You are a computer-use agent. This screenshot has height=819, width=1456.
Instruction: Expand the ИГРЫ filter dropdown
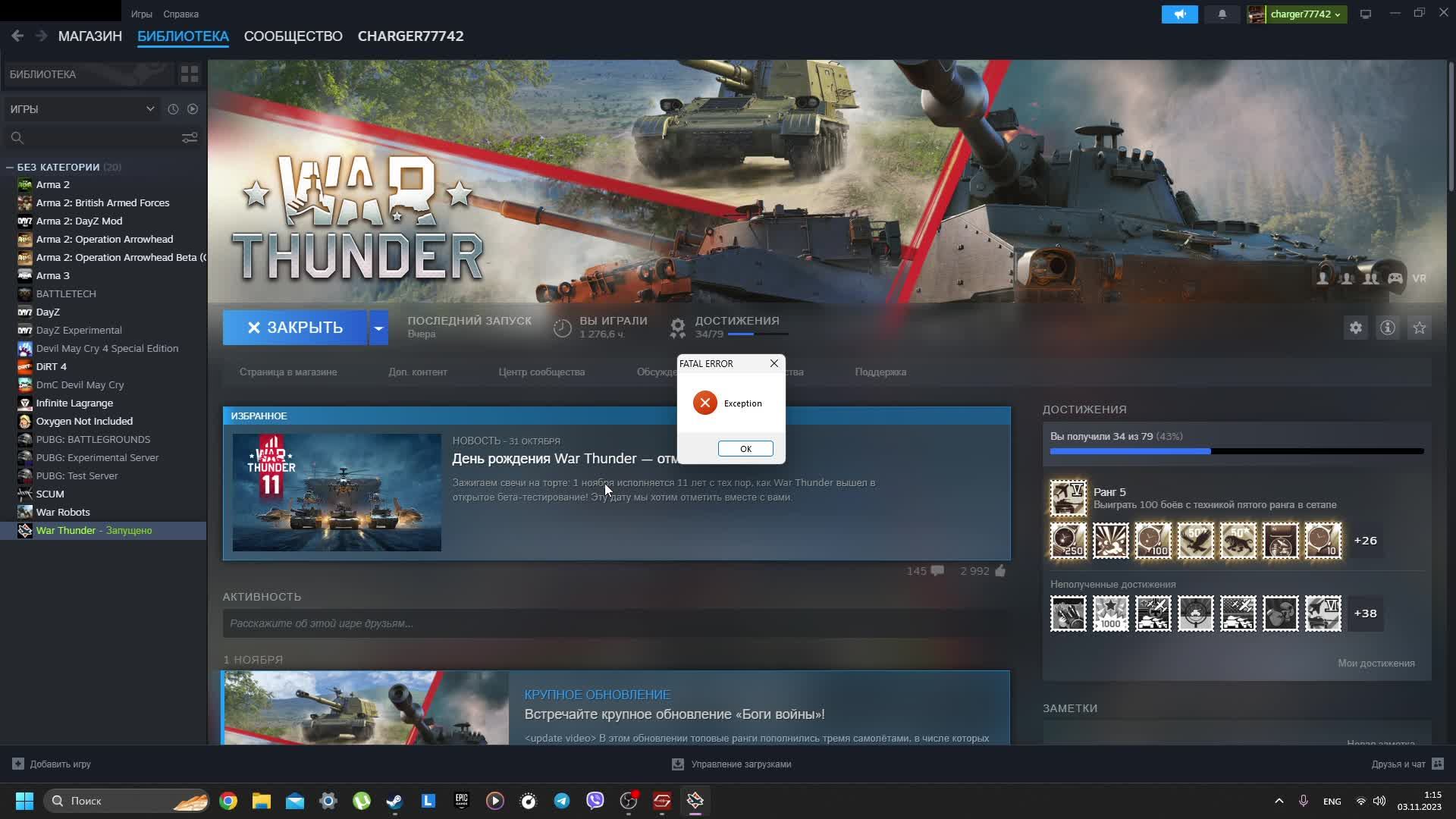pos(149,109)
